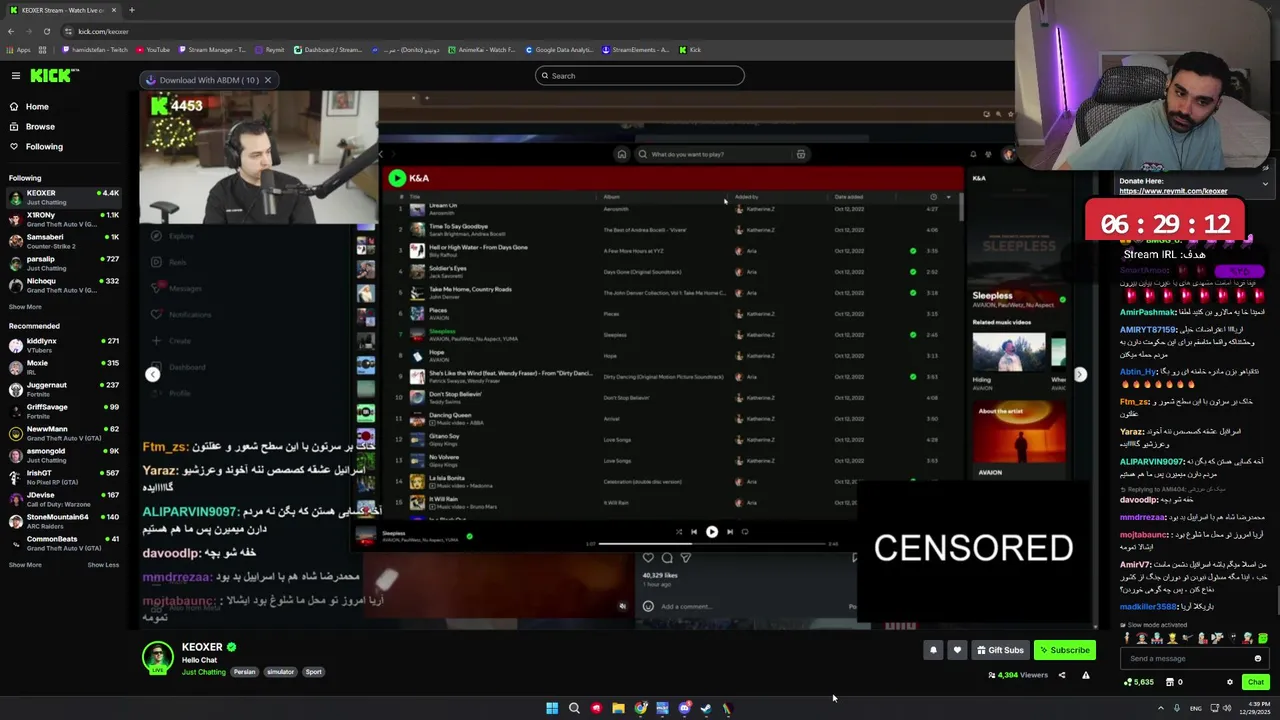
Task: Expand Show More under Recommended
Action: tap(25, 565)
